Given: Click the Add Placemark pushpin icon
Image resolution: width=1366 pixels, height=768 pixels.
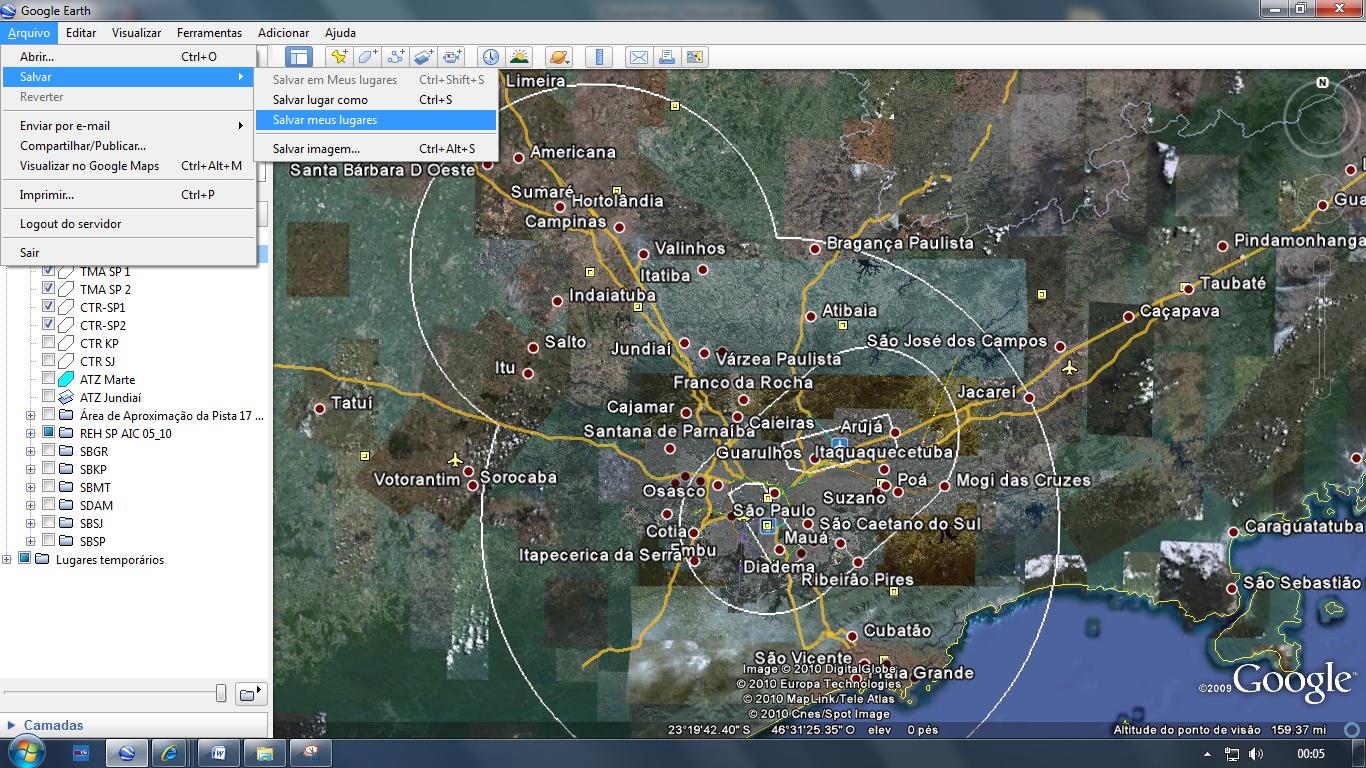Looking at the screenshot, I should 339,57.
